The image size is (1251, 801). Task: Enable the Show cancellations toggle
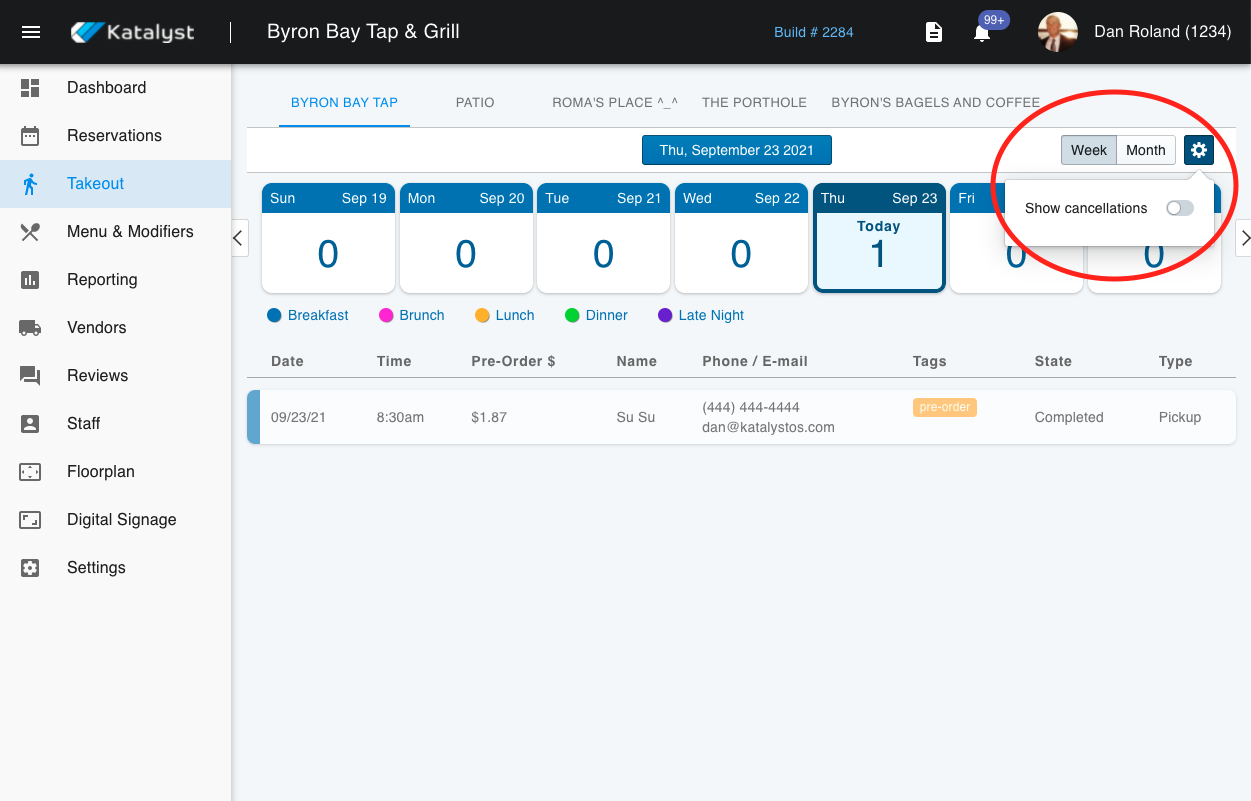[x=1180, y=208]
